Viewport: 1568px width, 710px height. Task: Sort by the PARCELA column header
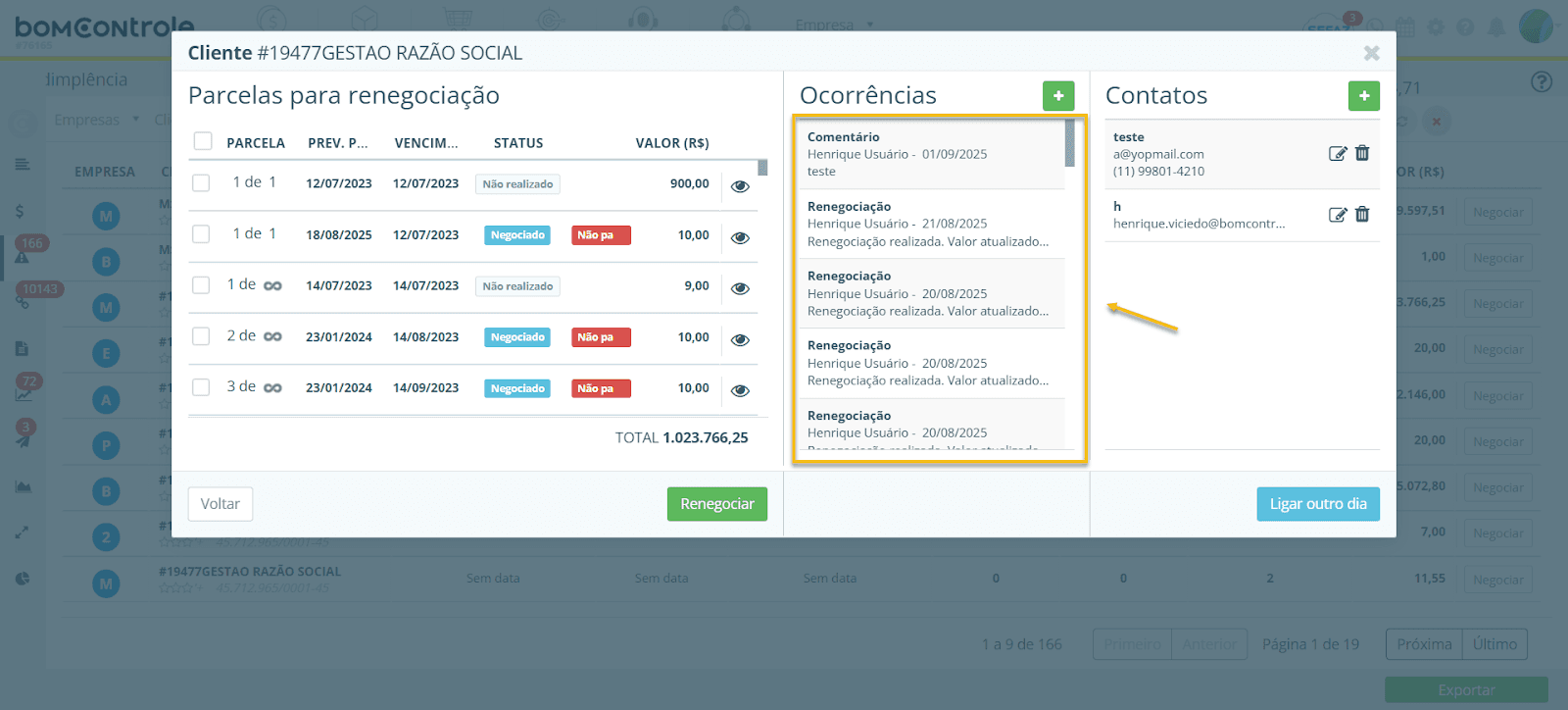(x=256, y=143)
